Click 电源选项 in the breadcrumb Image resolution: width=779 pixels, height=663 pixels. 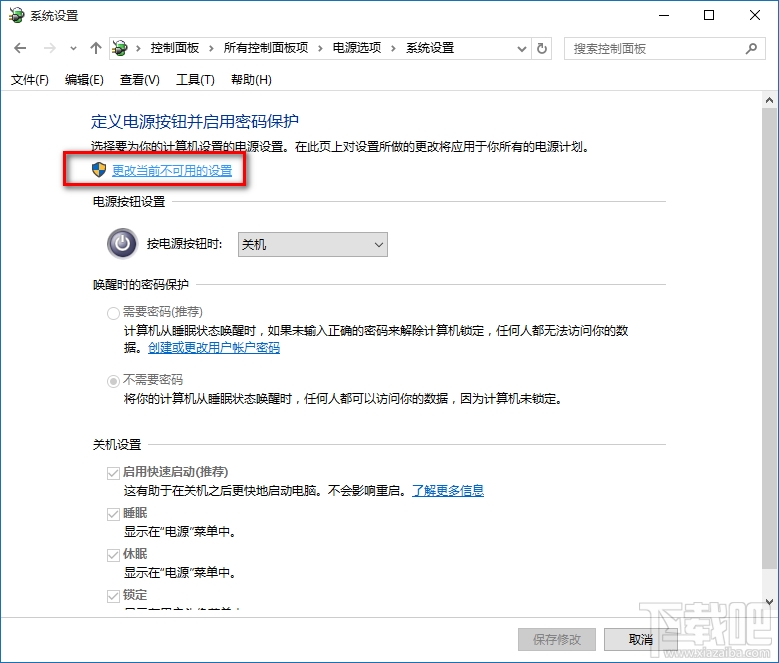pos(357,48)
